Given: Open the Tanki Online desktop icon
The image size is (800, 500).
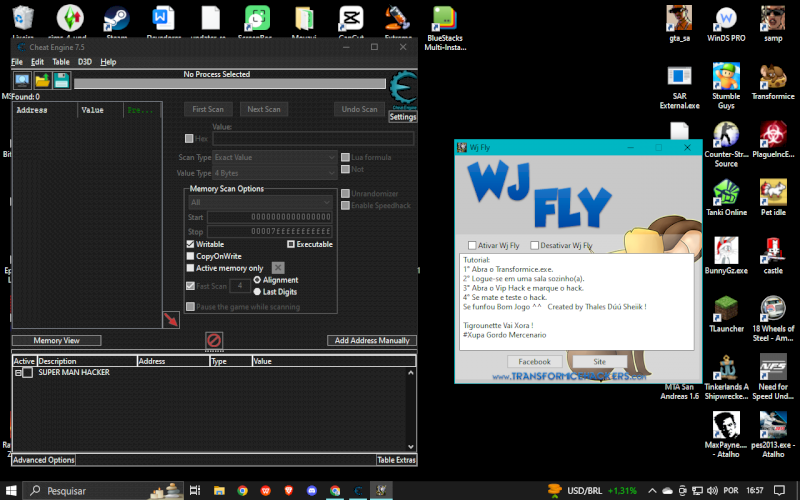Looking at the screenshot, I should (x=726, y=198).
